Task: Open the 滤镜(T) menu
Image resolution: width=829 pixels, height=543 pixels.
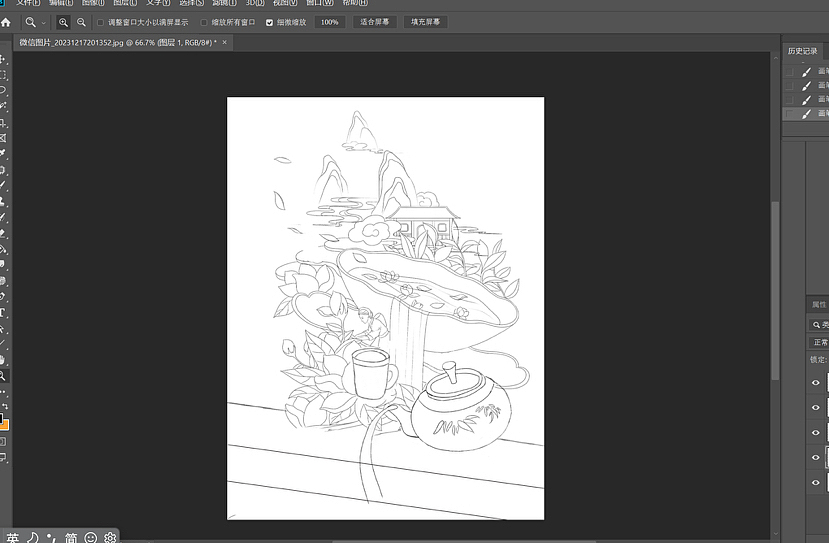Action: [224, 3]
